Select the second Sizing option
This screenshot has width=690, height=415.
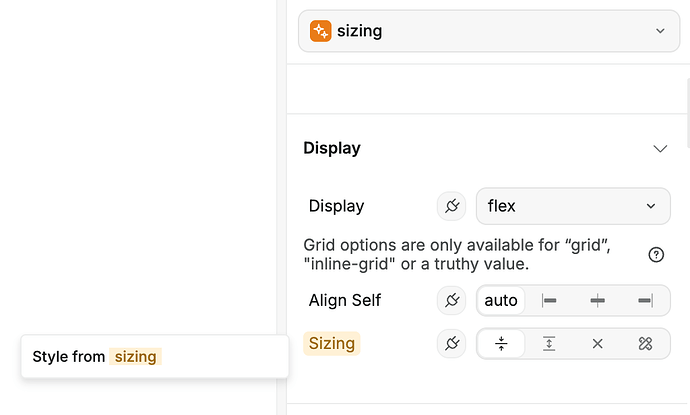coord(549,344)
